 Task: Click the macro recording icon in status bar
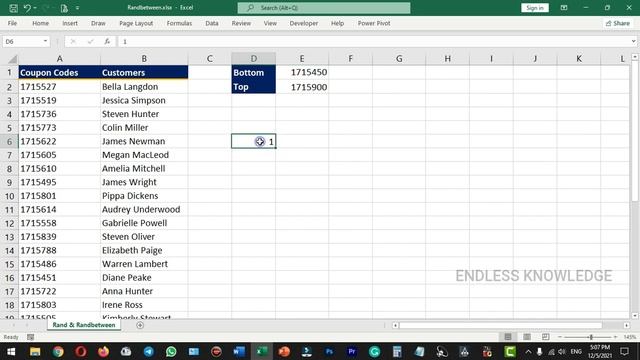pyautogui.click(x=31, y=337)
